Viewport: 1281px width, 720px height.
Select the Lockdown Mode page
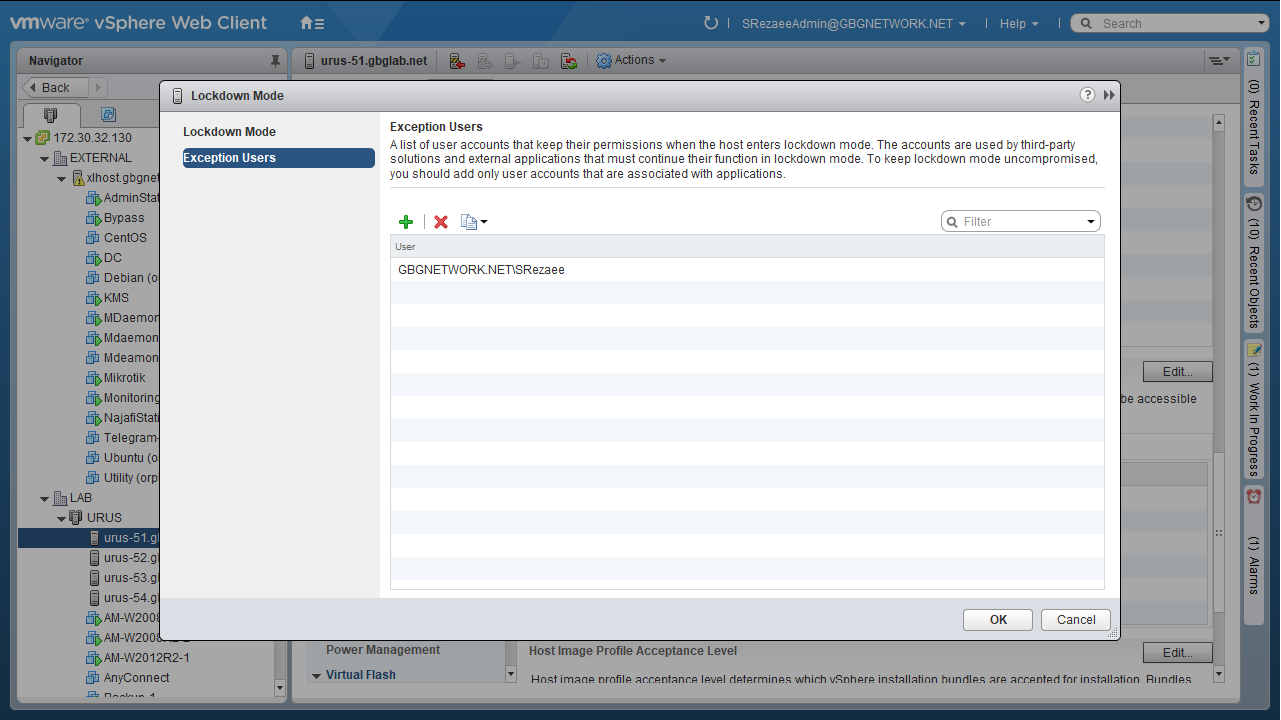pyautogui.click(x=229, y=132)
